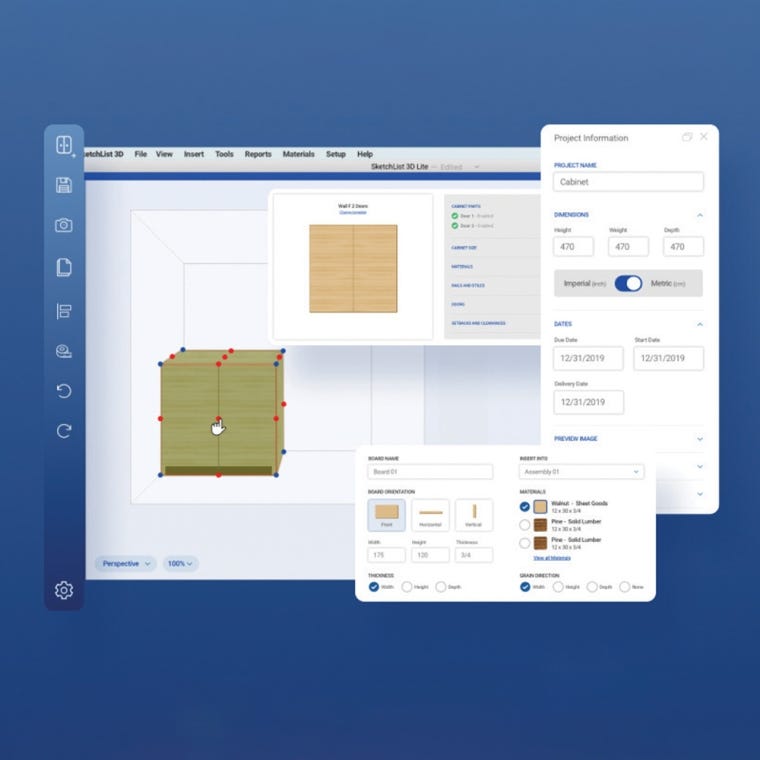Open settings with the gear icon

[64, 590]
